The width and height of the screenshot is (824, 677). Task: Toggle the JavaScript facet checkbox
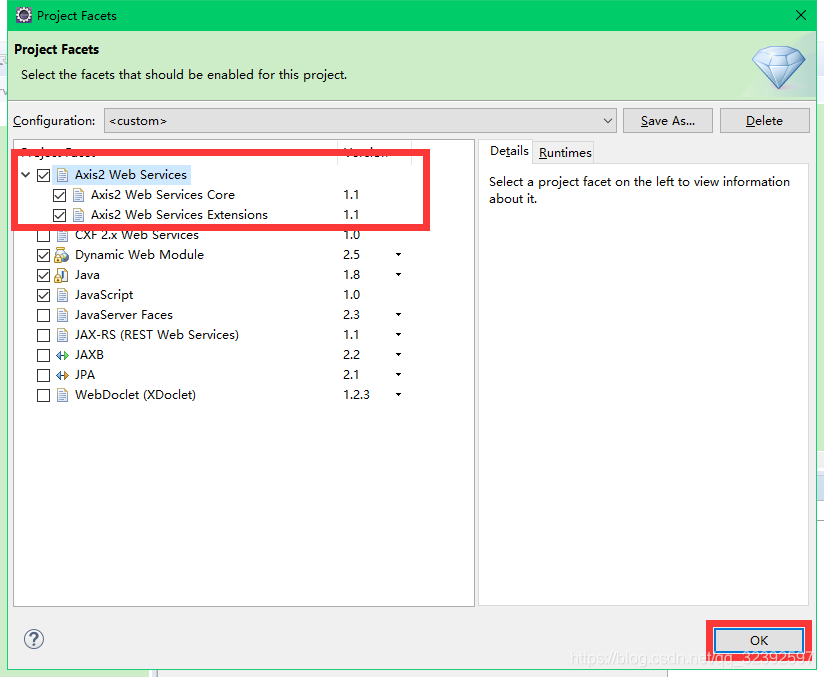(44, 295)
